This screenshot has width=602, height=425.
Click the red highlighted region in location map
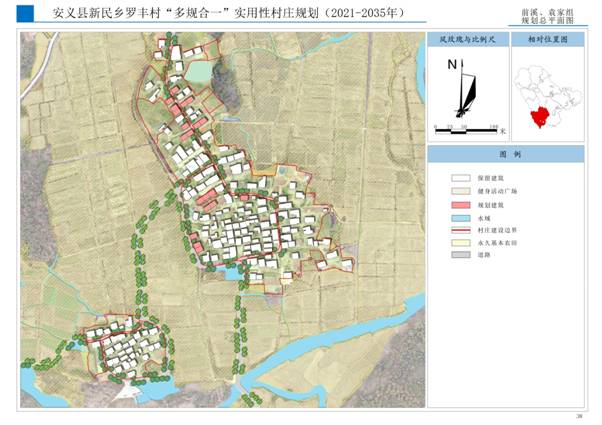click(x=541, y=117)
